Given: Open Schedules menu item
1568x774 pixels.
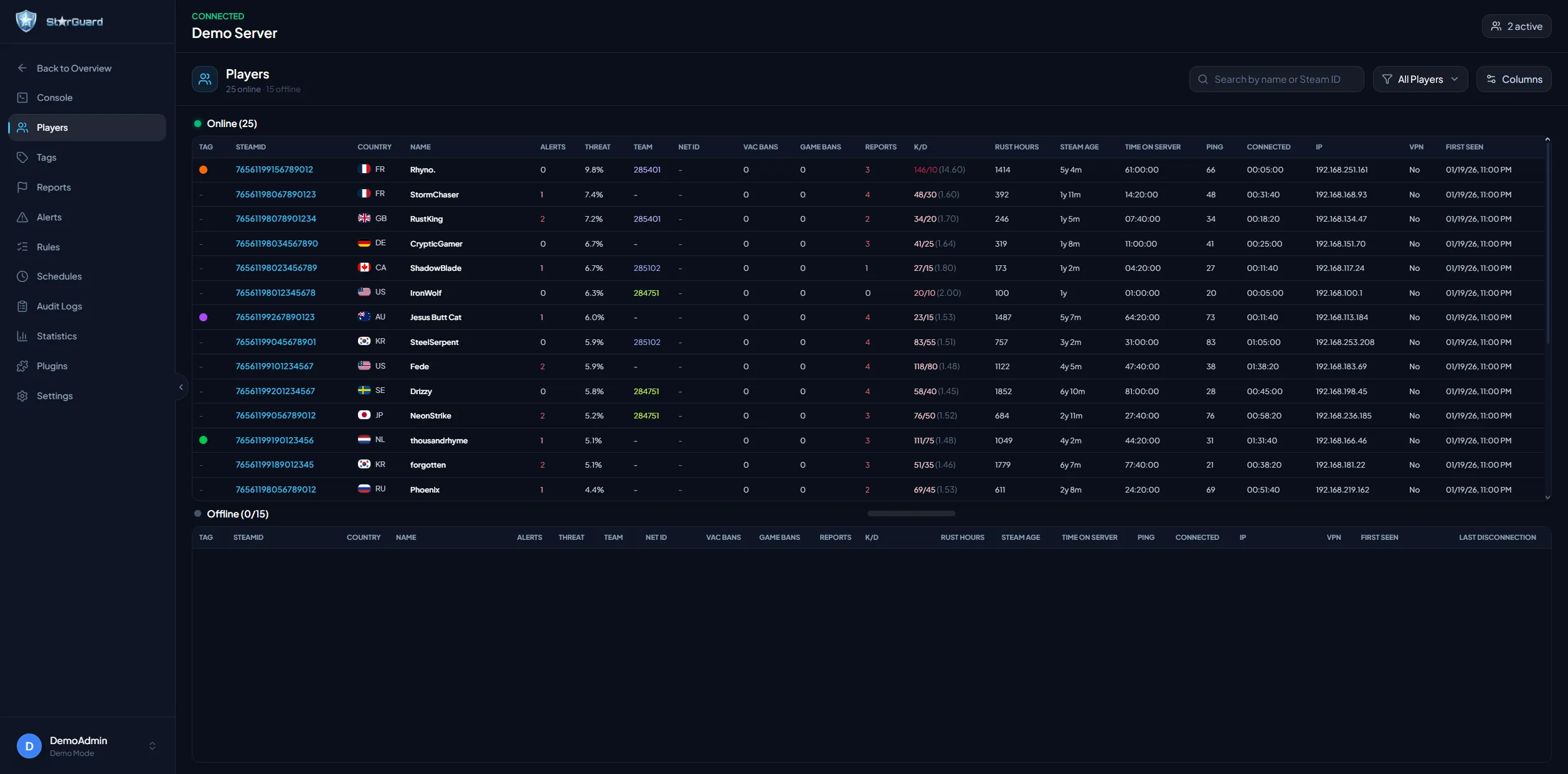Looking at the screenshot, I should (x=59, y=276).
